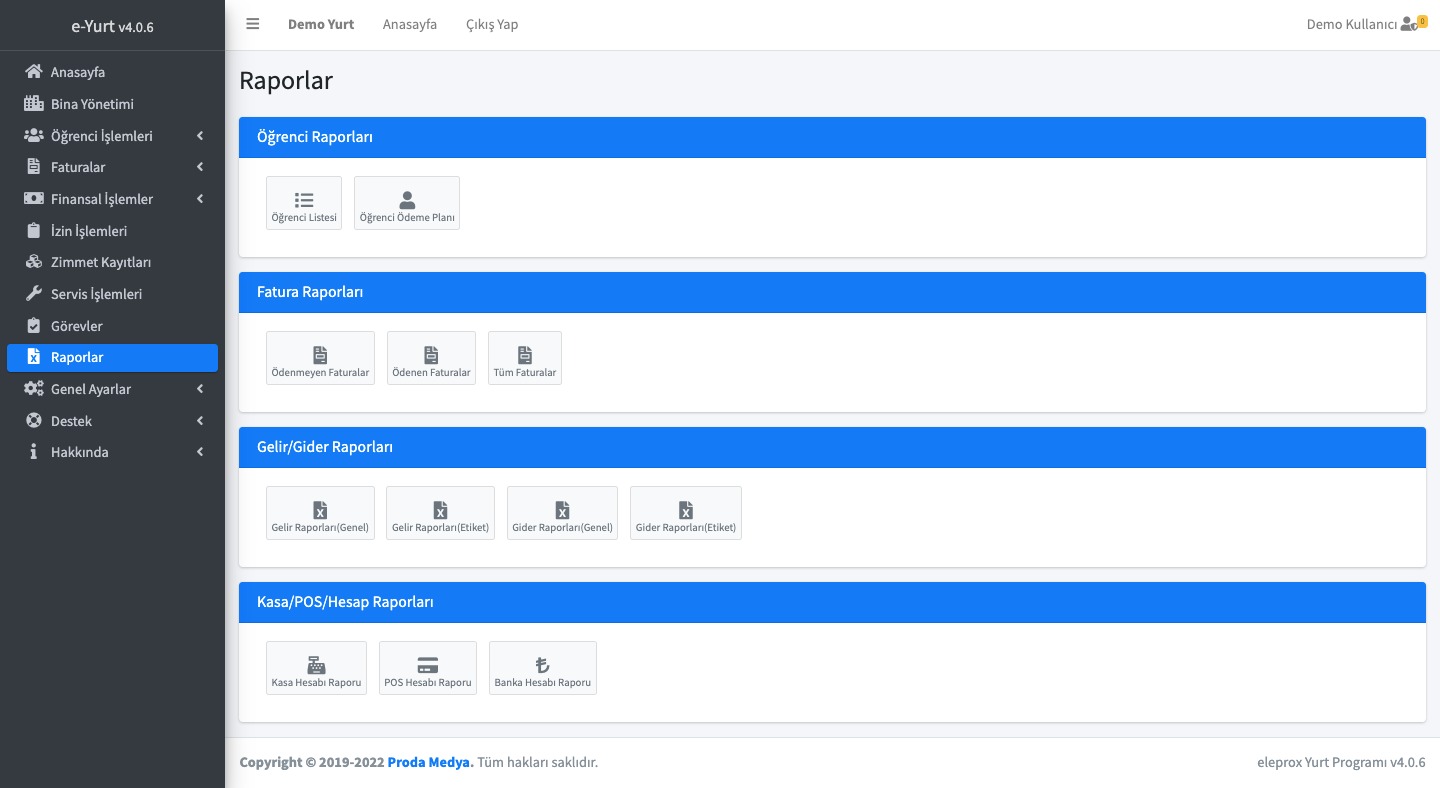This screenshot has width=1440, height=788.
Task: Open the Öğrenci Ödeme Planı report
Action: [407, 203]
